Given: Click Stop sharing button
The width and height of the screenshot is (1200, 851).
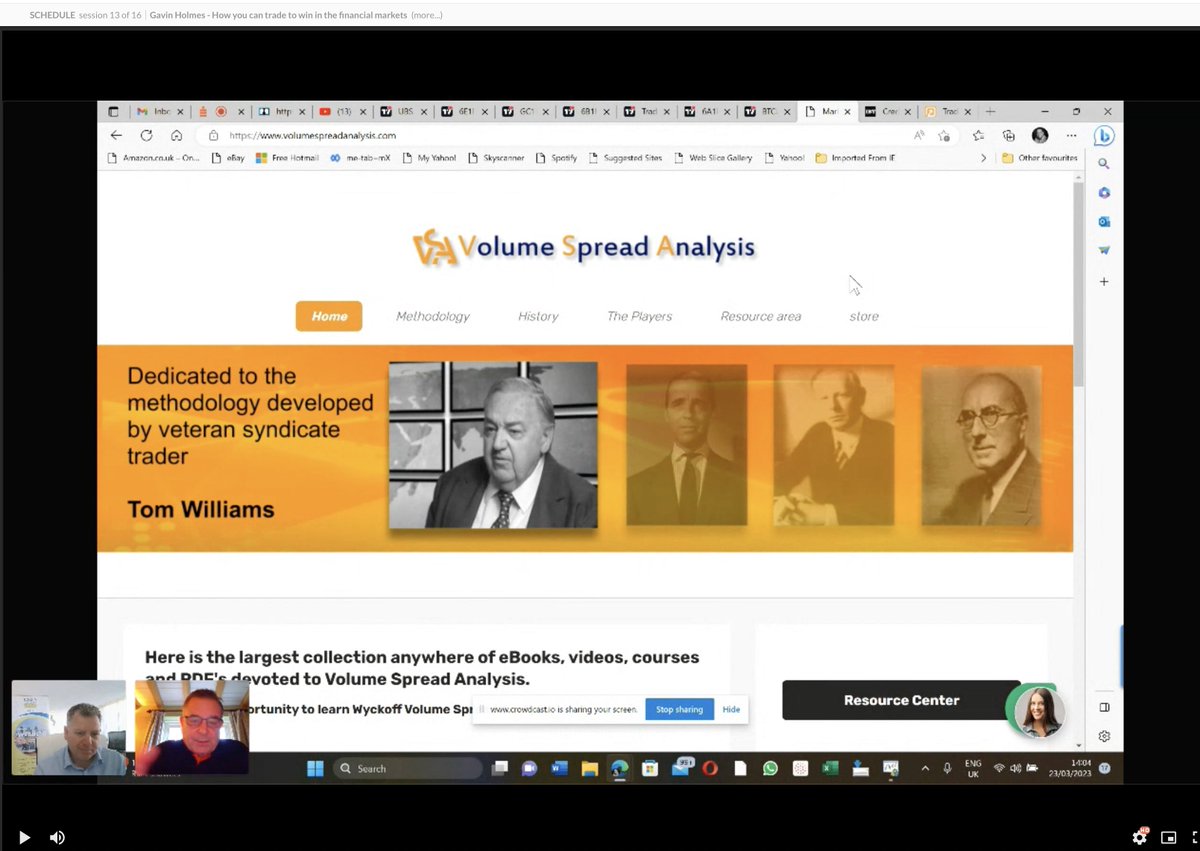Looking at the screenshot, I should (x=679, y=709).
